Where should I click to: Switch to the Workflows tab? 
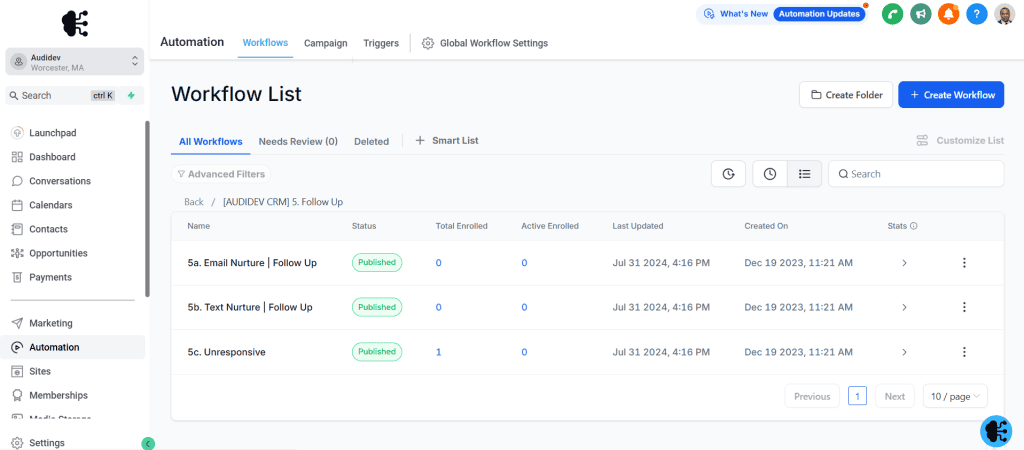click(x=265, y=43)
